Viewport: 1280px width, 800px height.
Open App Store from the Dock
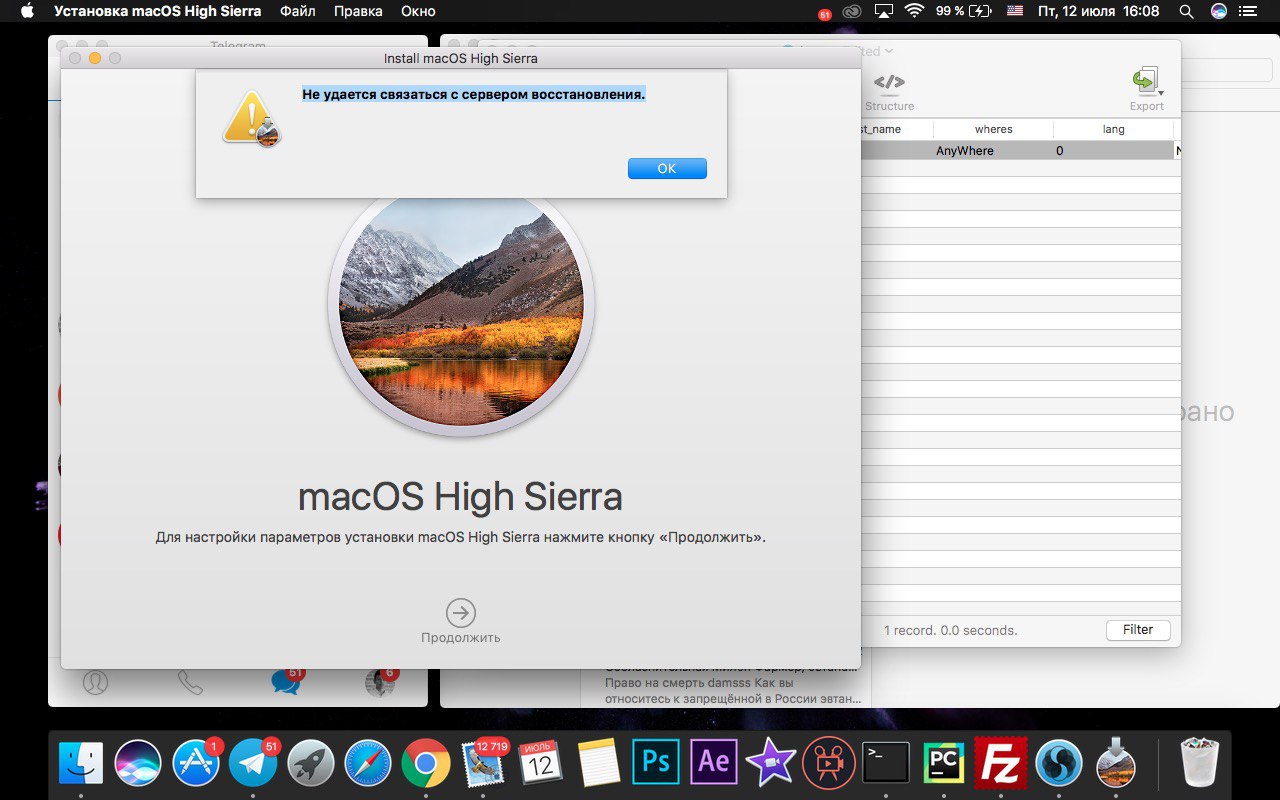tap(196, 764)
